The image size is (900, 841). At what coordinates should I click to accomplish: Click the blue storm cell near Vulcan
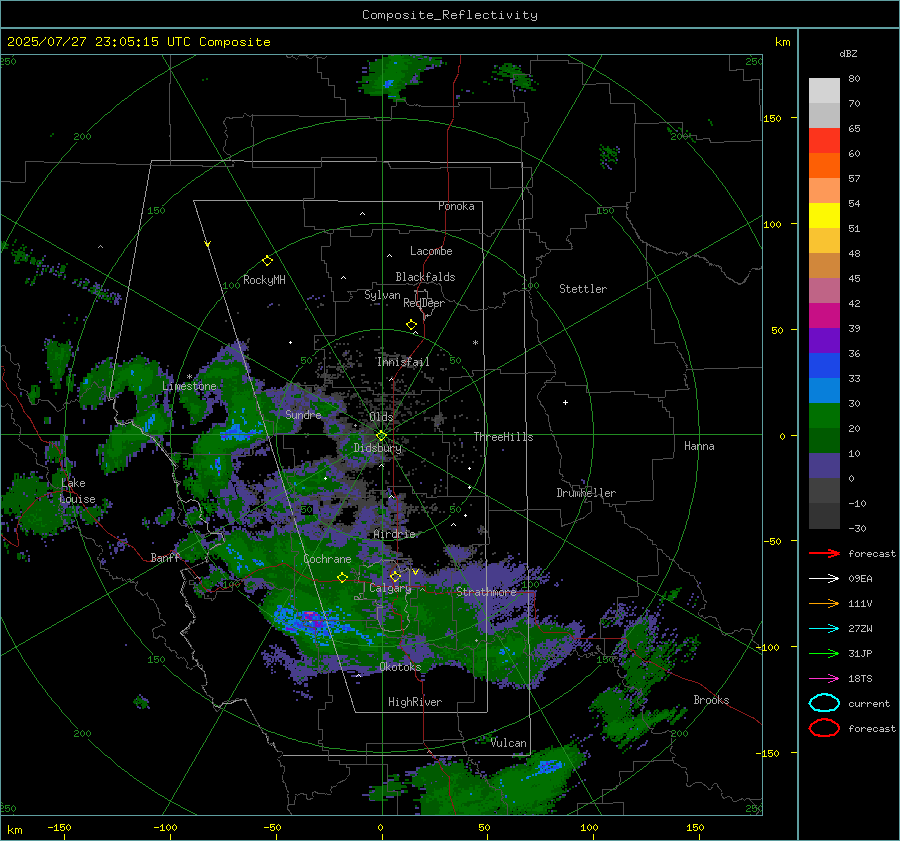(x=549, y=766)
